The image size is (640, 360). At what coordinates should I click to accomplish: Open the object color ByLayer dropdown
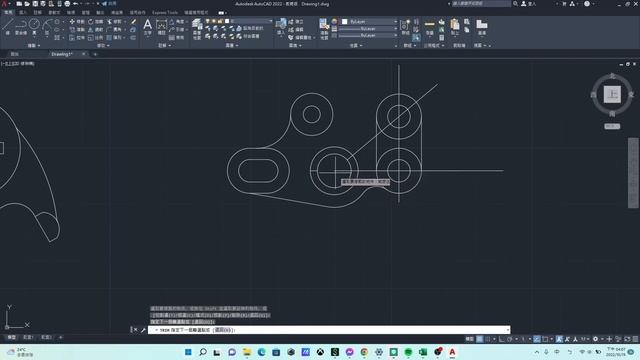[x=396, y=21]
